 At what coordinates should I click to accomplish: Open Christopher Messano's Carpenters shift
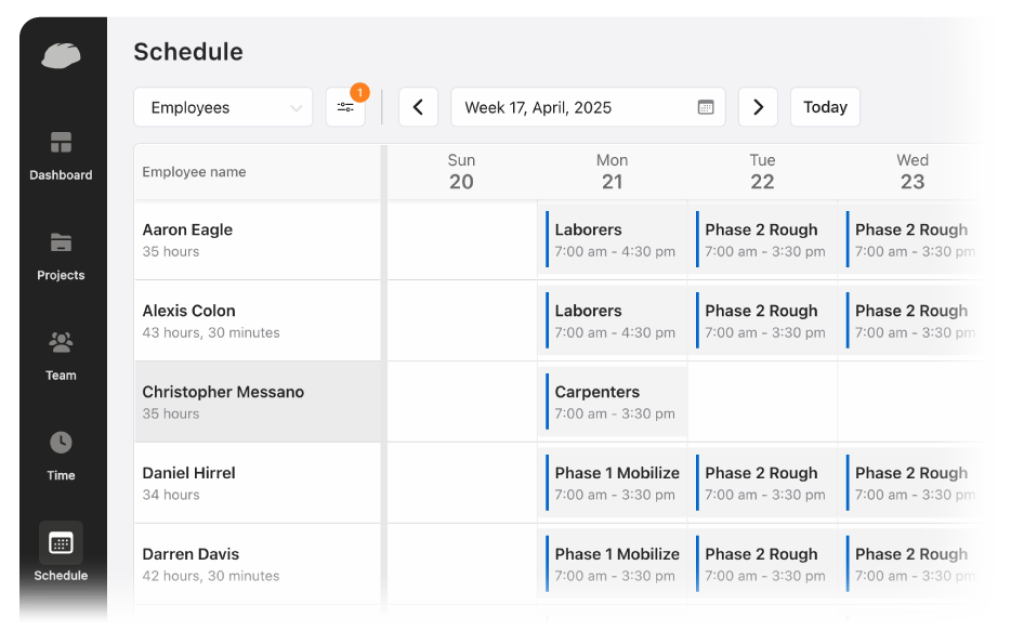612,402
